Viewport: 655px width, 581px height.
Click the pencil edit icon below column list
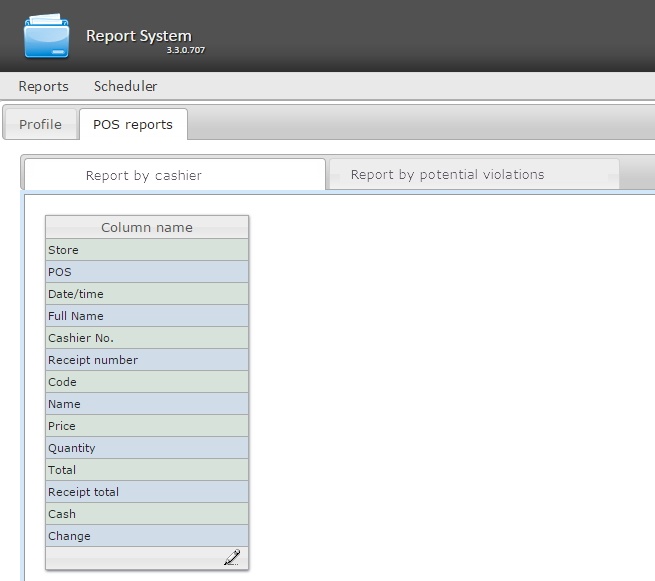tap(232, 558)
